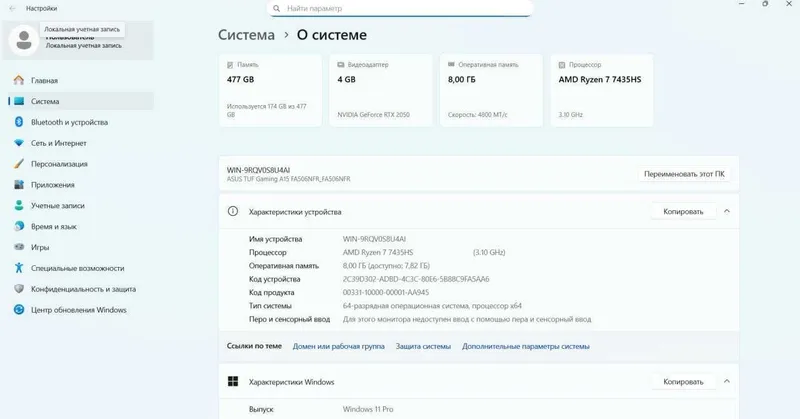Click the Оперативная память card icon

[x=451, y=64]
